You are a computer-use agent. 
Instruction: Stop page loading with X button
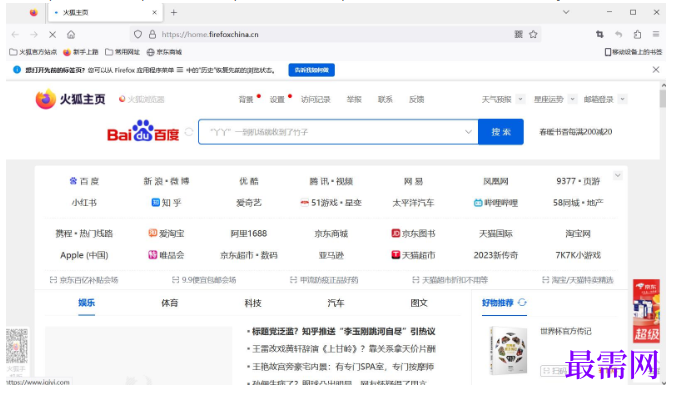[52, 35]
